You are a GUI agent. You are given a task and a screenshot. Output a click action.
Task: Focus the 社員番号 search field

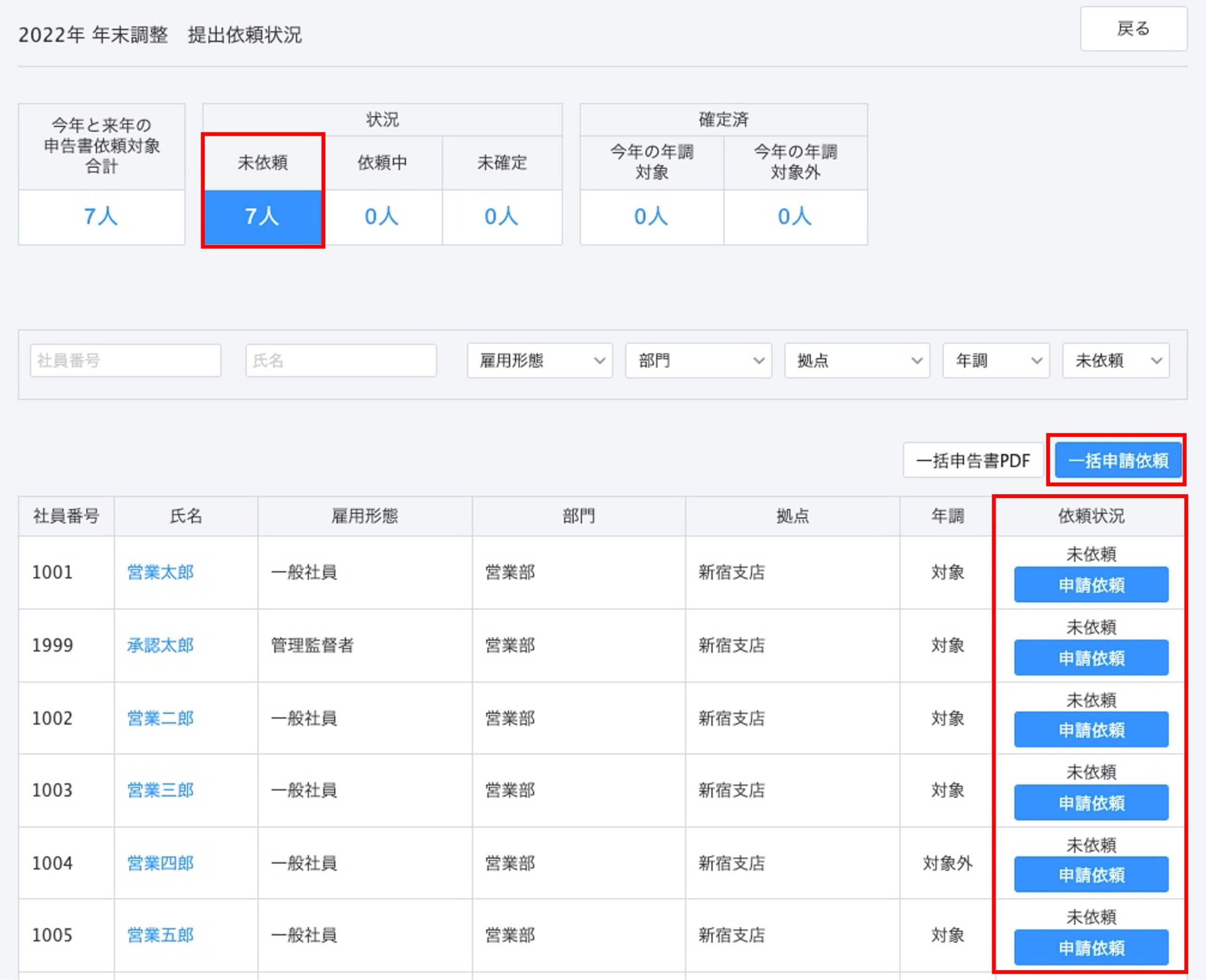[125, 360]
